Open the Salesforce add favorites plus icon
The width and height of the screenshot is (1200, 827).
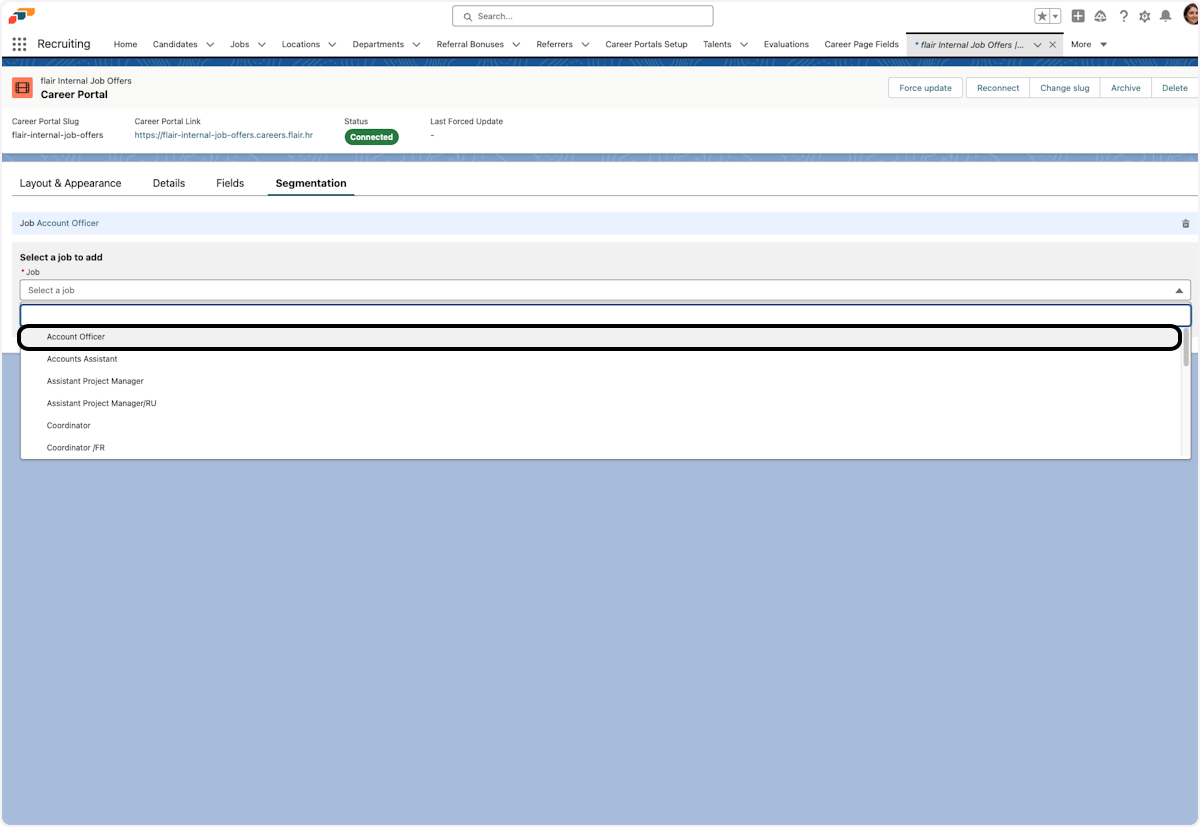pyautogui.click(x=1079, y=15)
